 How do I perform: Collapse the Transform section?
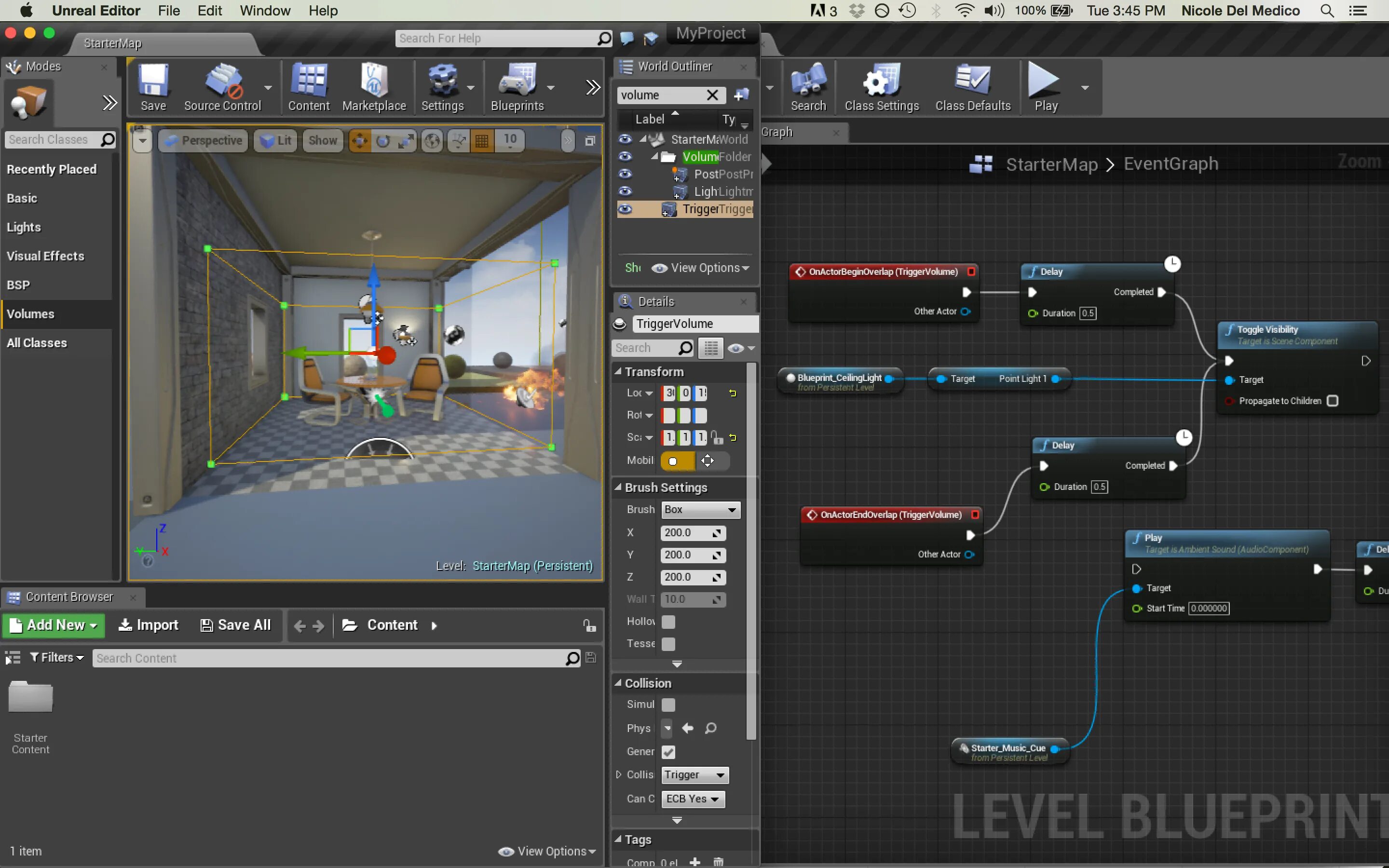click(x=618, y=372)
